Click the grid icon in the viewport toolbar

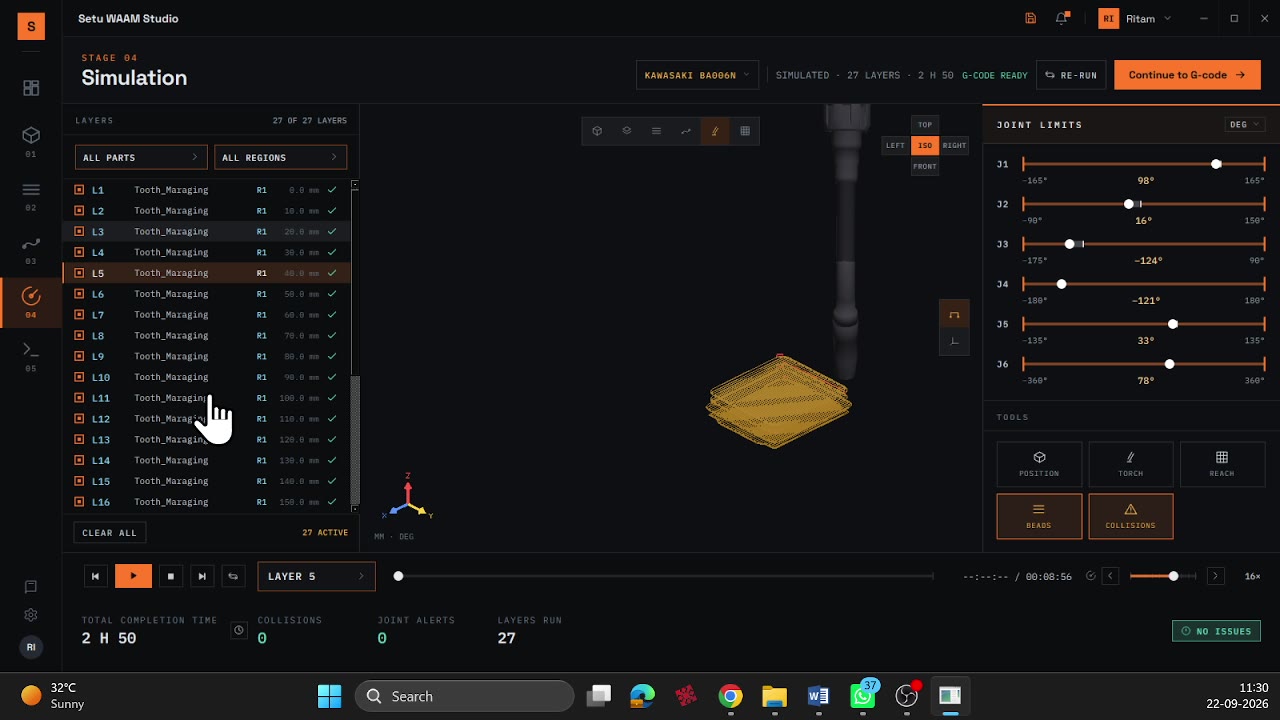point(745,131)
